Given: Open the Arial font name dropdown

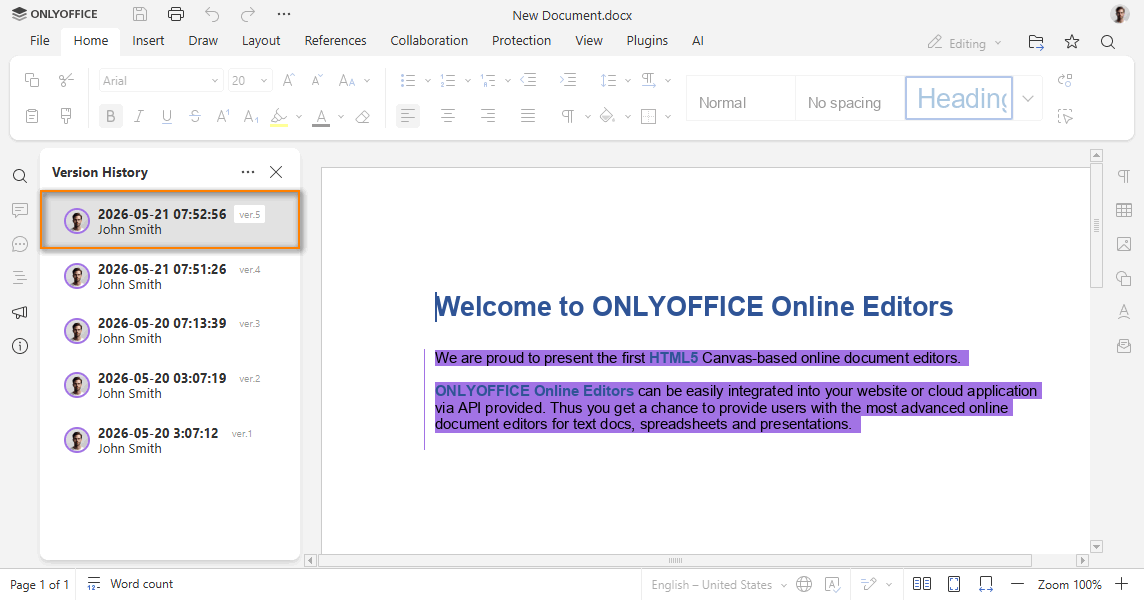Looking at the screenshot, I should tap(215, 80).
